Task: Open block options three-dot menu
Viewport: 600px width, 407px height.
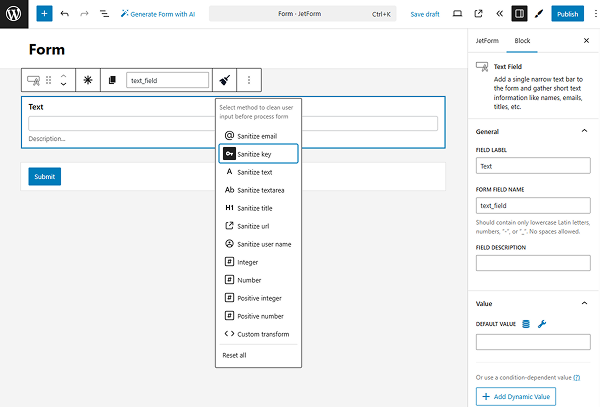Action: tap(249, 80)
